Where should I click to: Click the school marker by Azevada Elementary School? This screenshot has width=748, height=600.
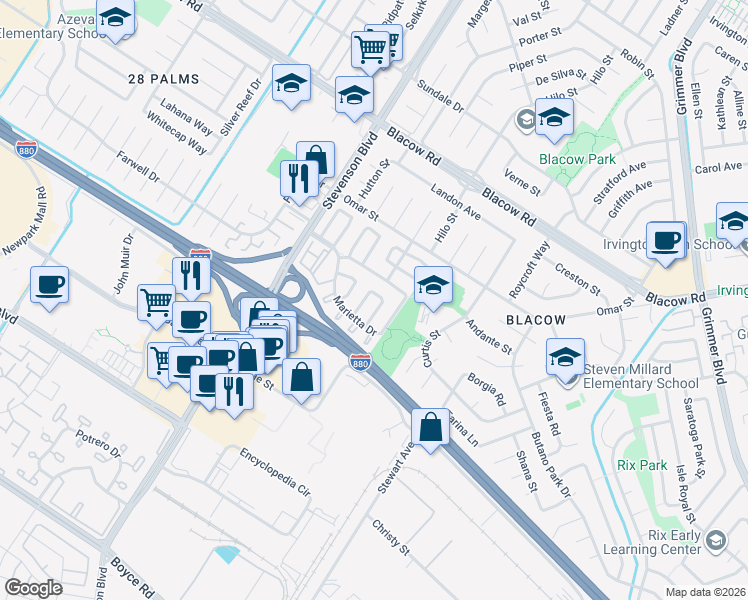115,18
